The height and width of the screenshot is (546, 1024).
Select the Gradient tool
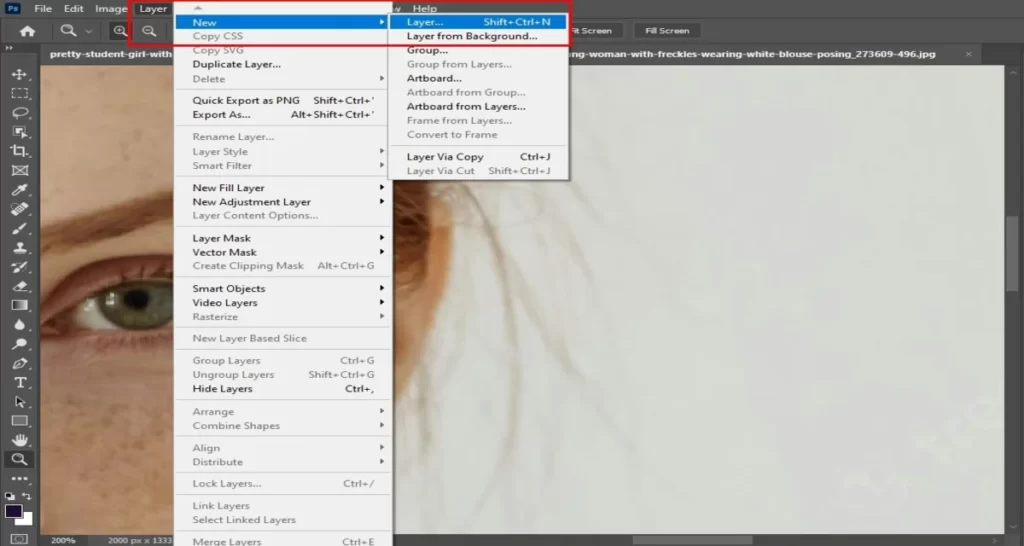[x=20, y=305]
